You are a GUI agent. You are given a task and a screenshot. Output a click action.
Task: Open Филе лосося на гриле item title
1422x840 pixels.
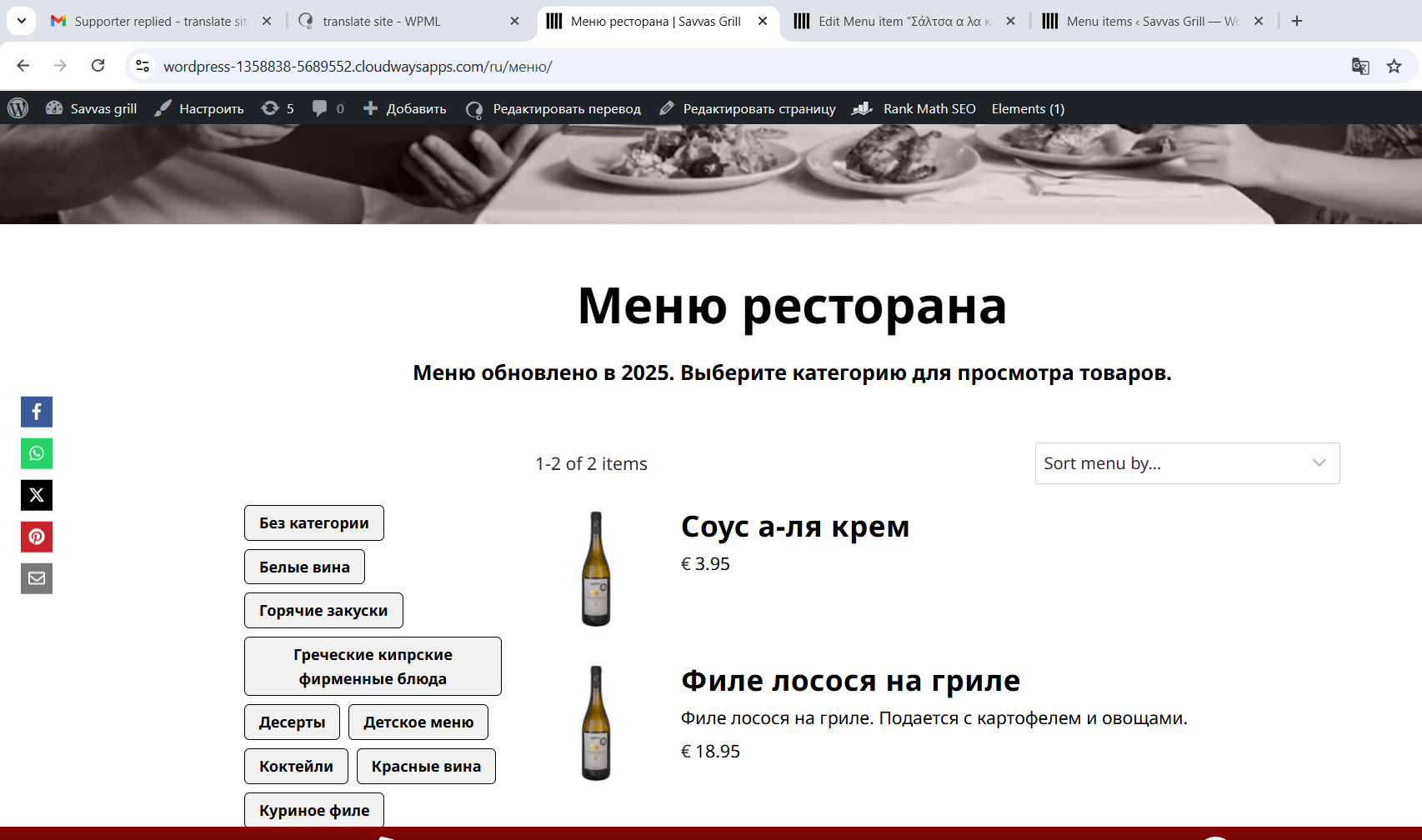850,681
